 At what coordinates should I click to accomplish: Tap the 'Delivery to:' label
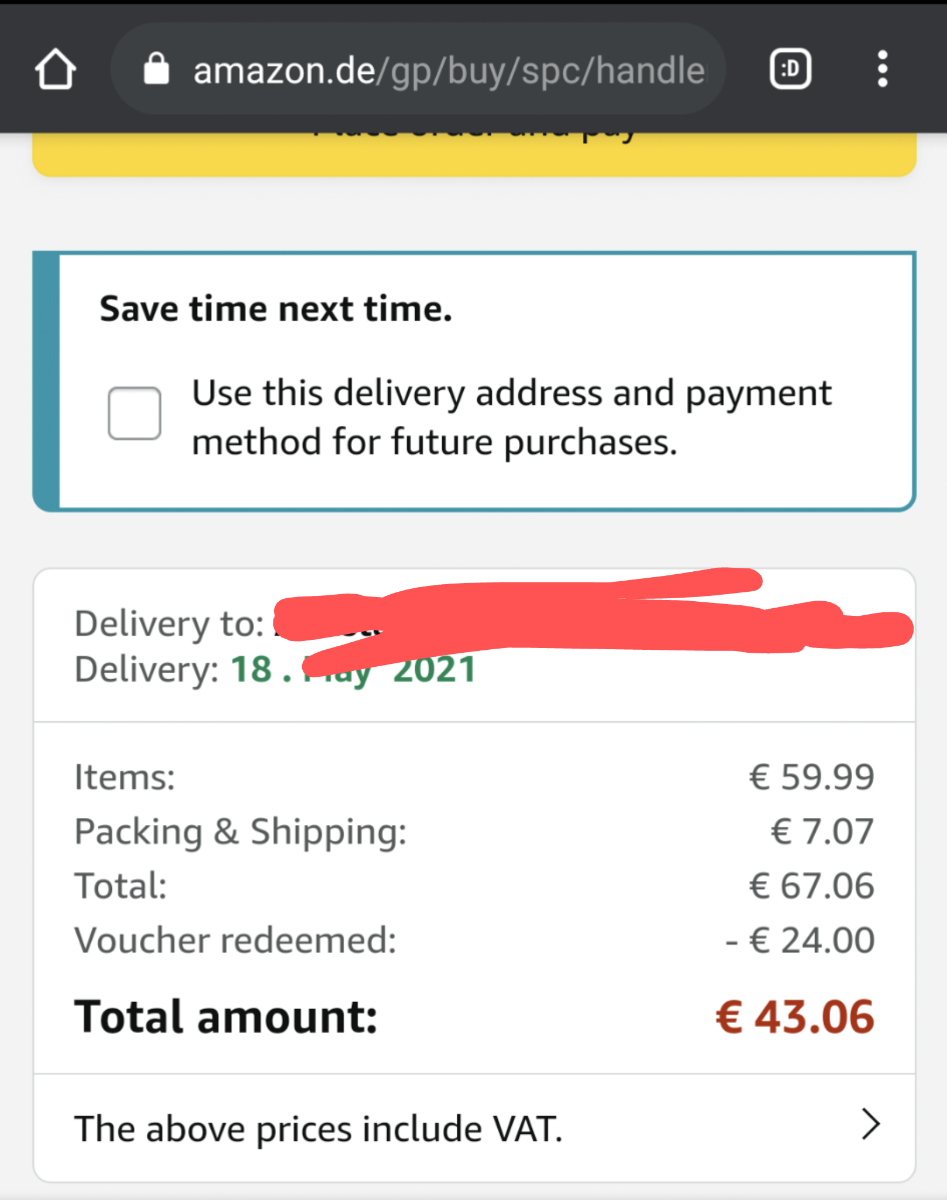168,624
